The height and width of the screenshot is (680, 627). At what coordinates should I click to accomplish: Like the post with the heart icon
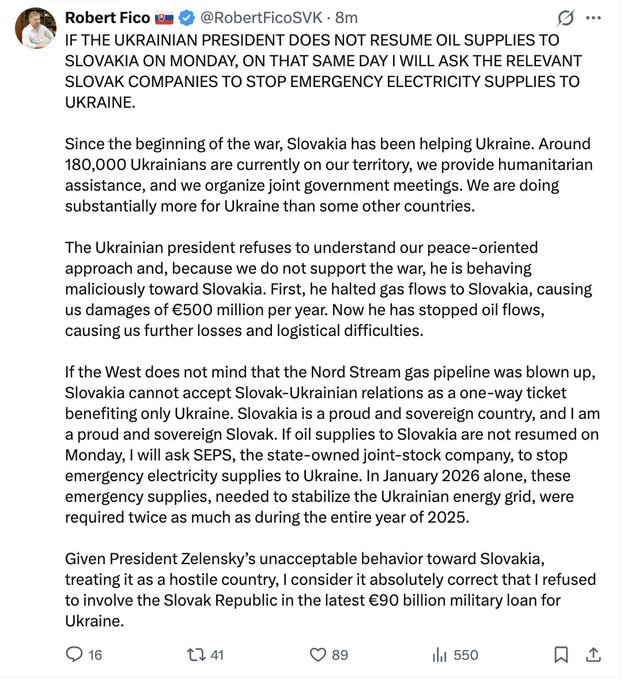[x=317, y=655]
